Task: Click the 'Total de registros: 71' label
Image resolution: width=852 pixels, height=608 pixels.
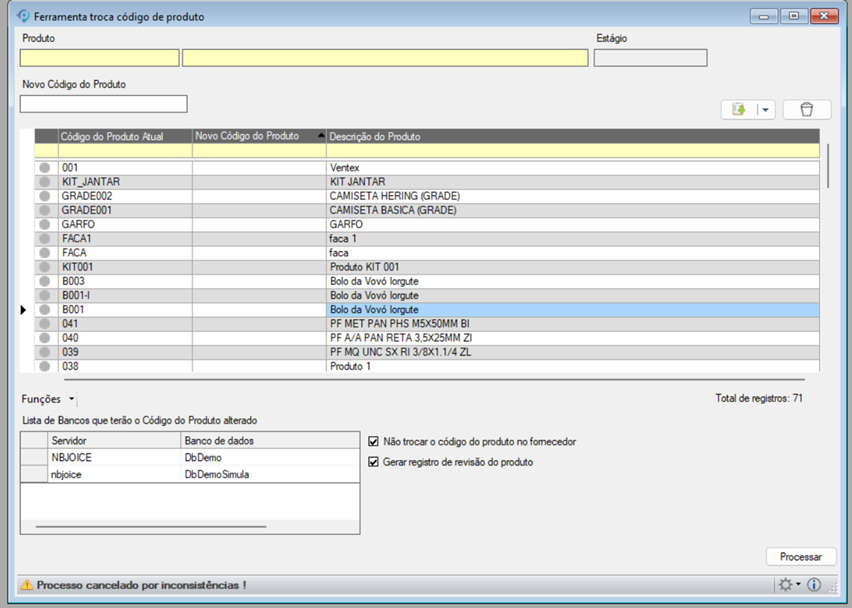Action: tap(759, 398)
